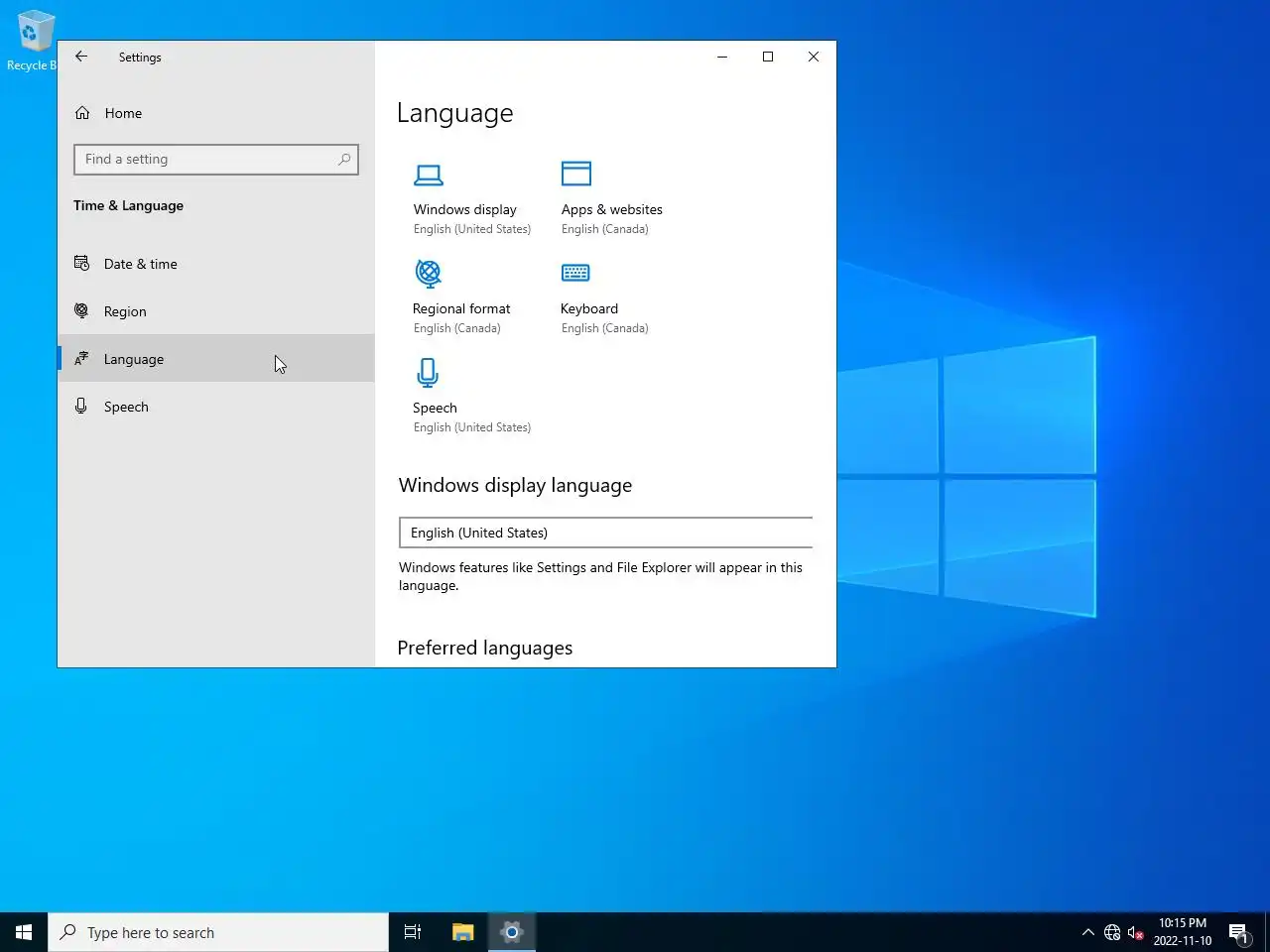Open the Speech tile label

[x=435, y=408]
